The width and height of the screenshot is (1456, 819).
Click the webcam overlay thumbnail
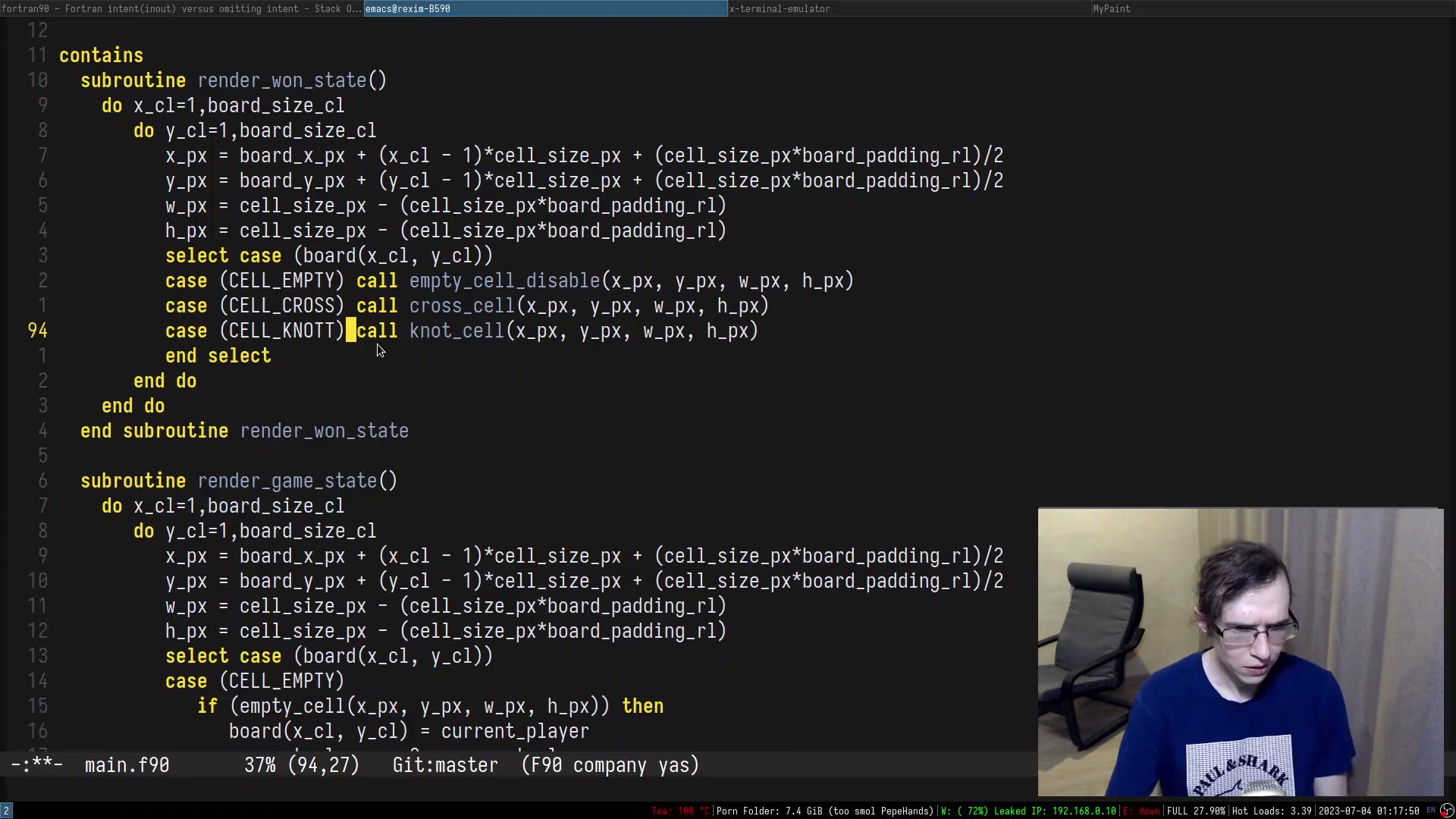[1241, 651]
